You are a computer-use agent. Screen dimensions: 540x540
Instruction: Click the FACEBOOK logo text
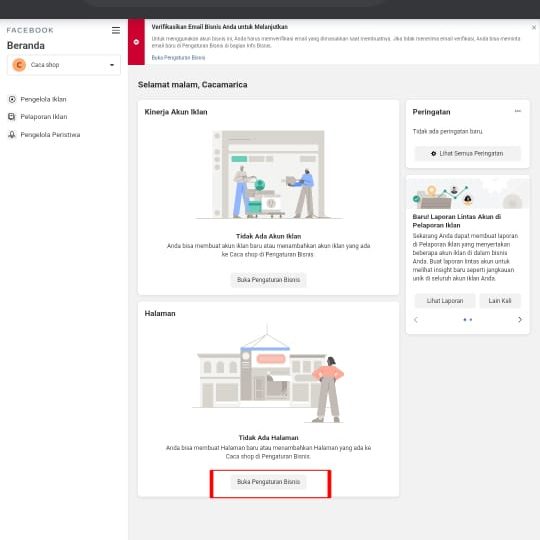tap(30, 30)
